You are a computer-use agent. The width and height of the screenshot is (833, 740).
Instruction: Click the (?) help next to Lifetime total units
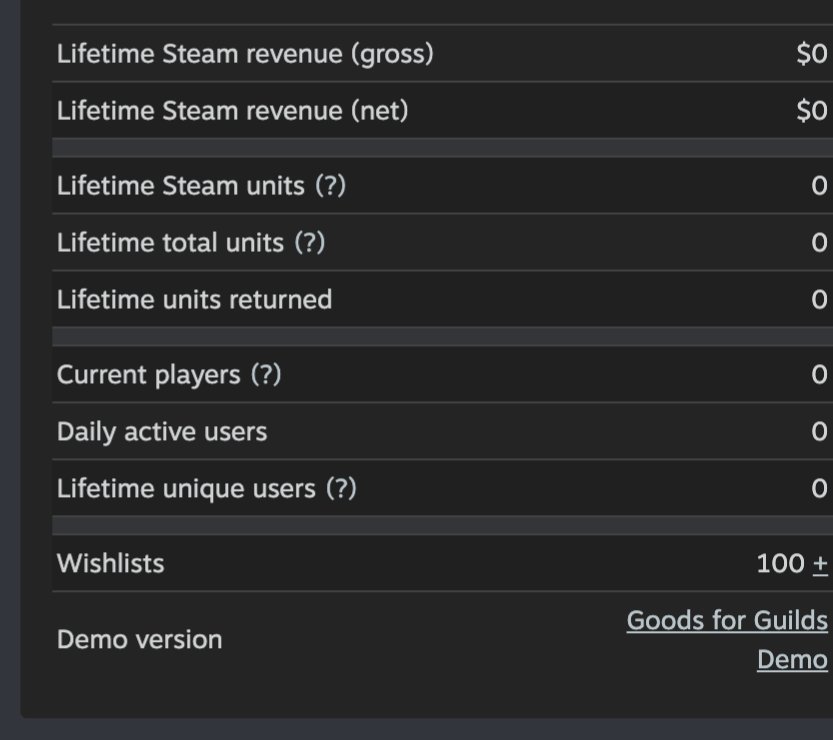pos(310,243)
